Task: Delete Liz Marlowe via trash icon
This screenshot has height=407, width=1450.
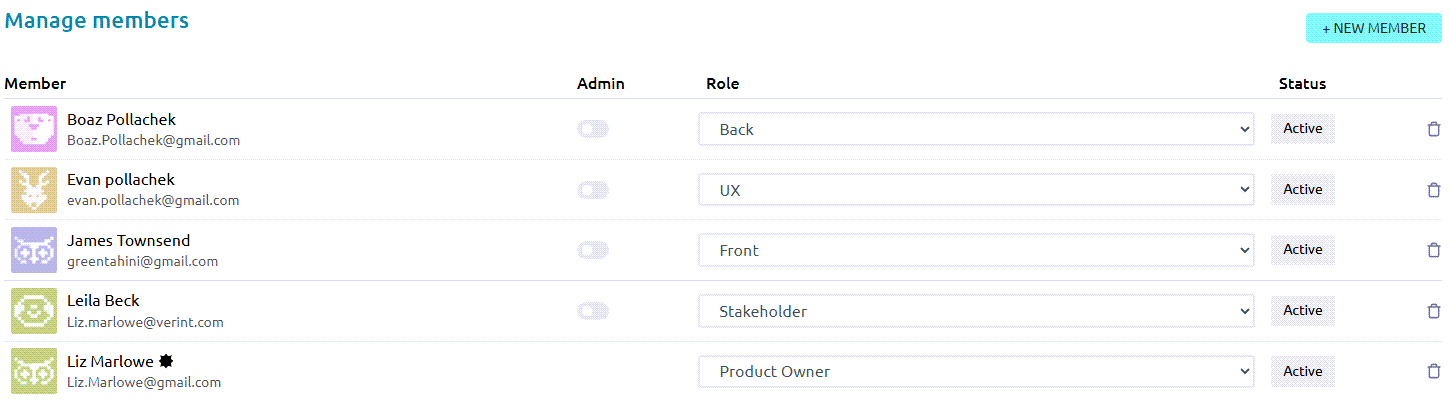Action: (x=1433, y=371)
